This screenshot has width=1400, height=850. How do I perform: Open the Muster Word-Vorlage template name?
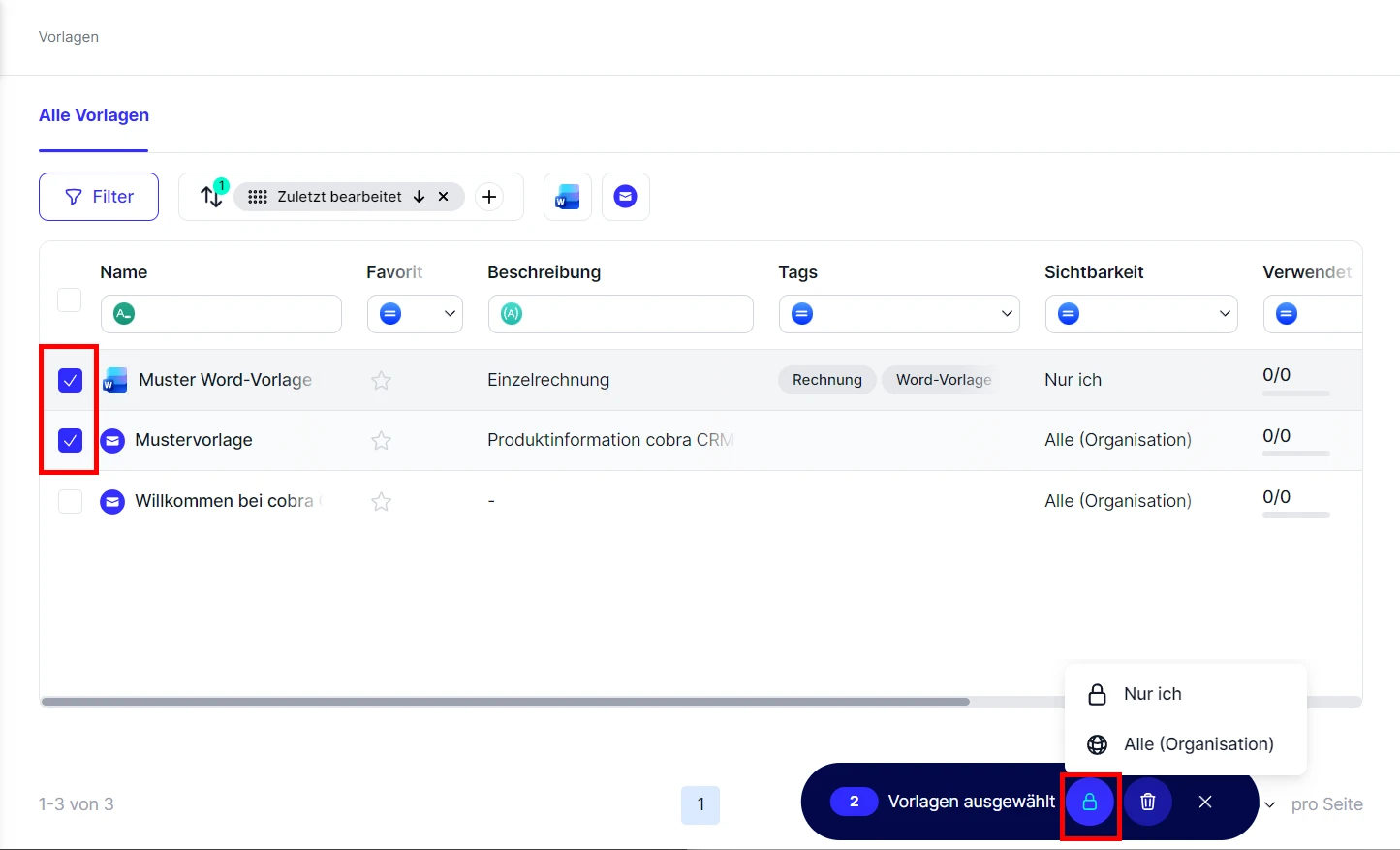(x=226, y=380)
